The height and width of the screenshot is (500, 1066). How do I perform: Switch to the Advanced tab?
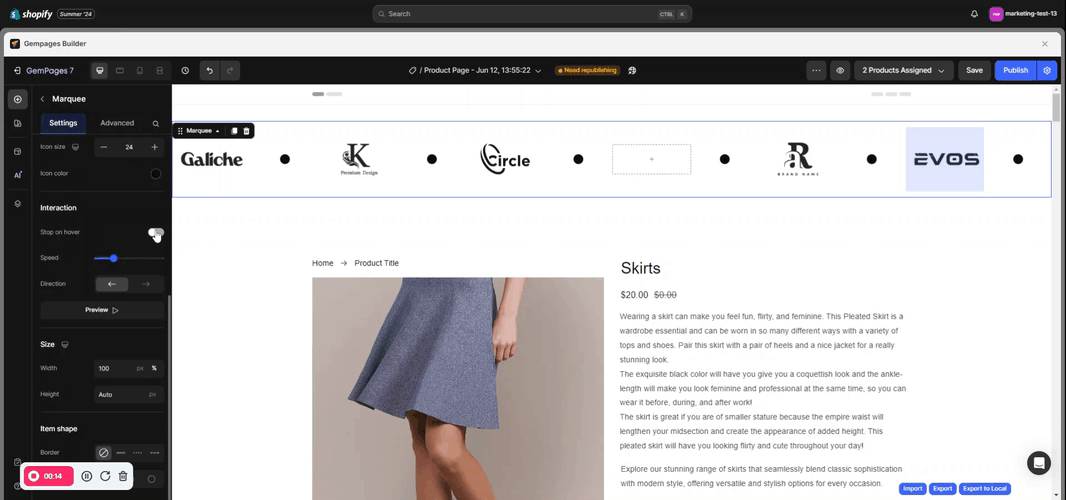click(x=117, y=123)
